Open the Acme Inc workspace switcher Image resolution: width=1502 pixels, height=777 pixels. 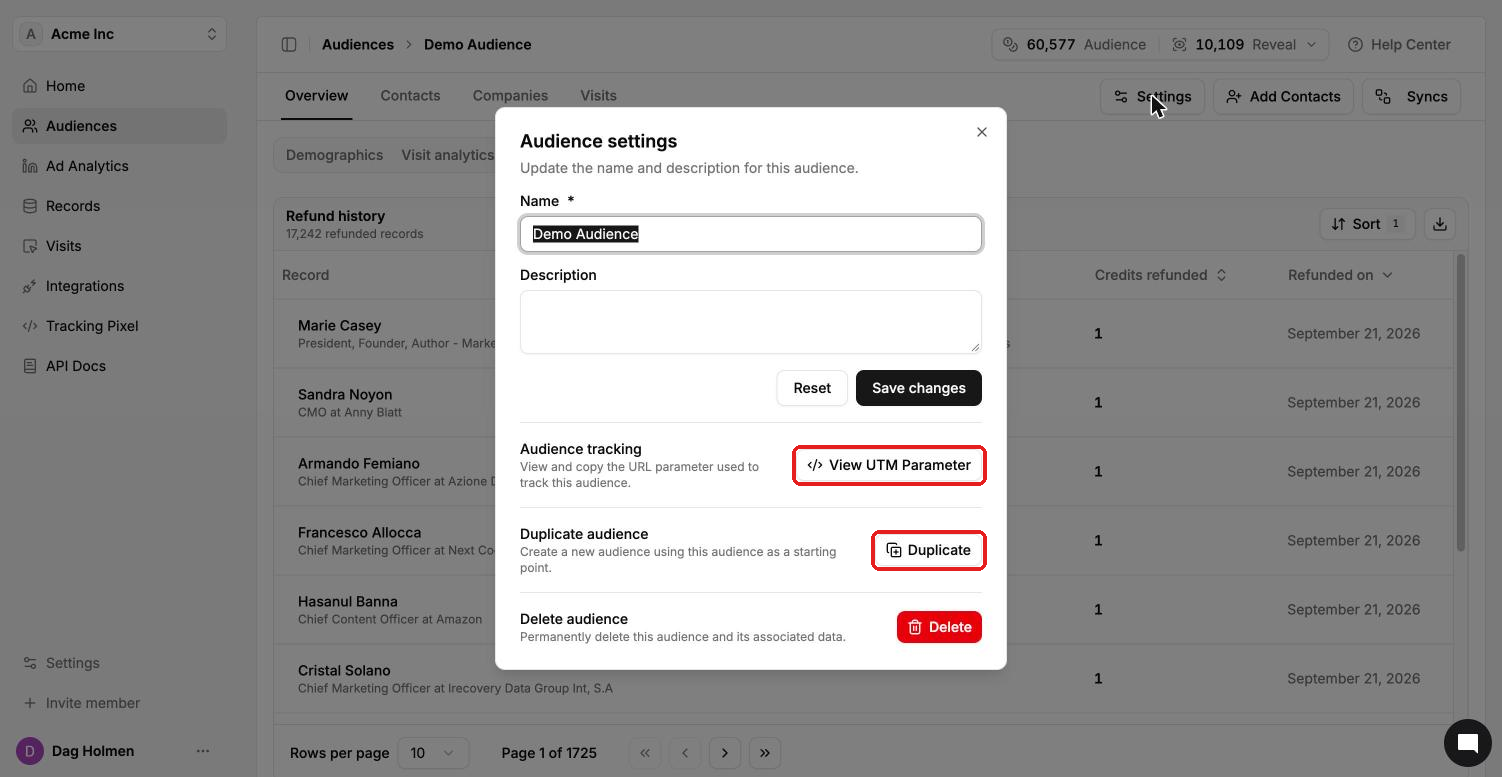click(120, 34)
